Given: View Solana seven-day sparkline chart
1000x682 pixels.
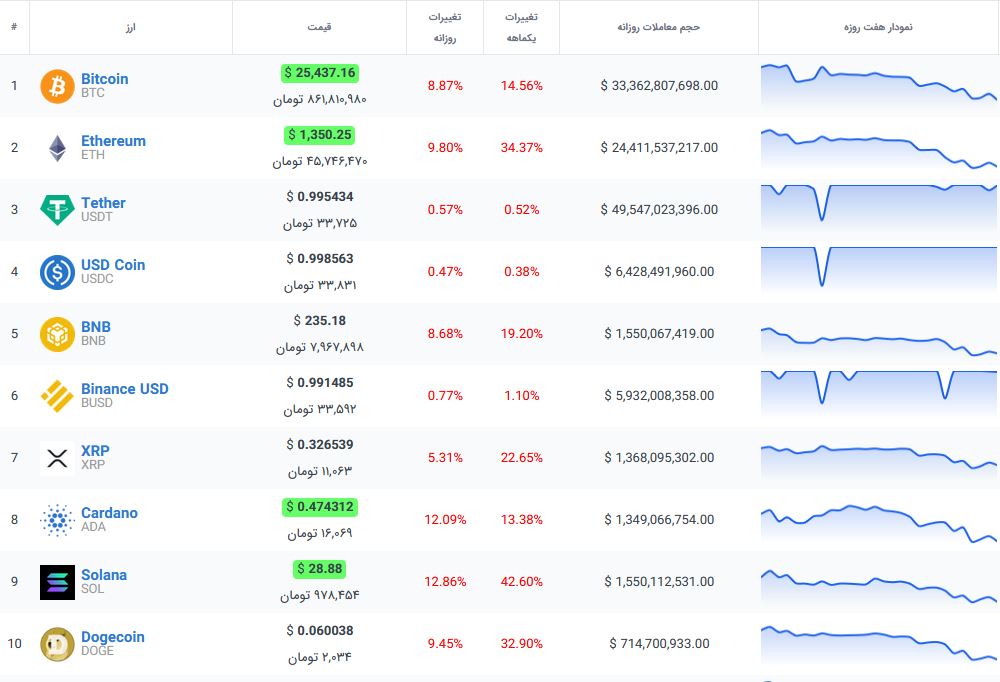Looking at the screenshot, I should 878,587.
